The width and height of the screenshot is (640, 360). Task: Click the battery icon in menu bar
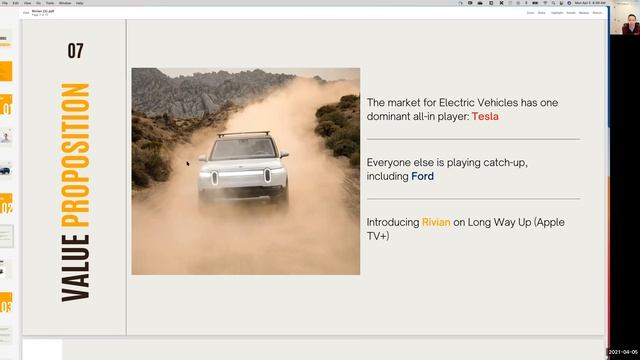pyautogui.click(x=535, y=3)
